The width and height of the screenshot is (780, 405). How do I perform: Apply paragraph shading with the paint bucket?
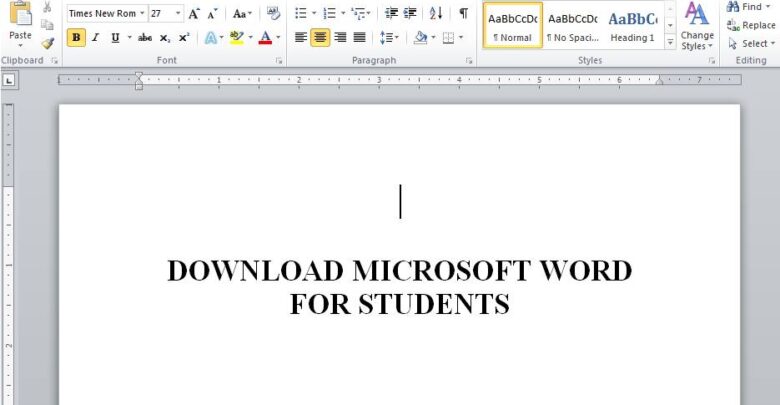421,37
